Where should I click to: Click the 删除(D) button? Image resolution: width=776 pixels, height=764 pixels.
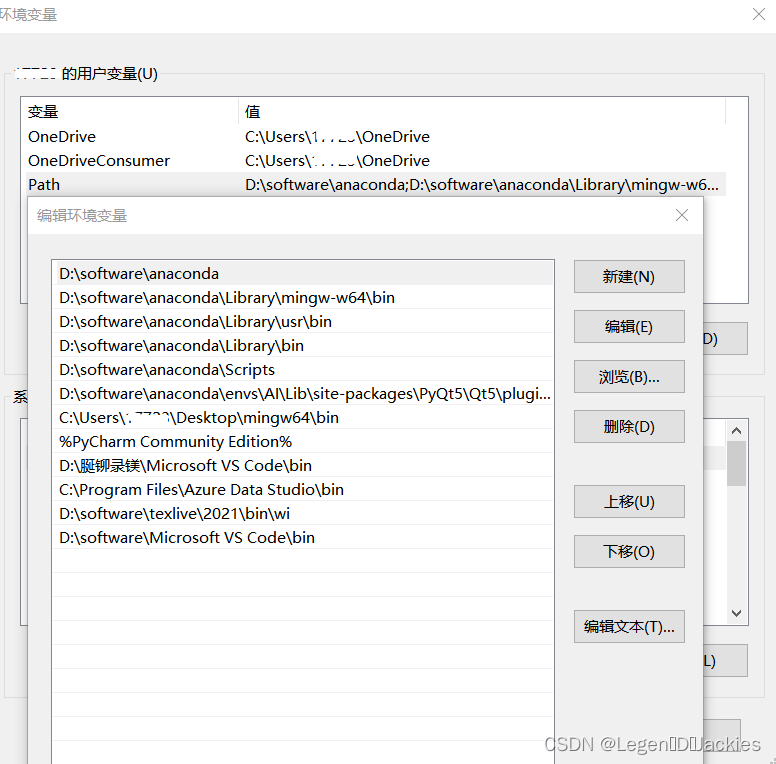(629, 427)
